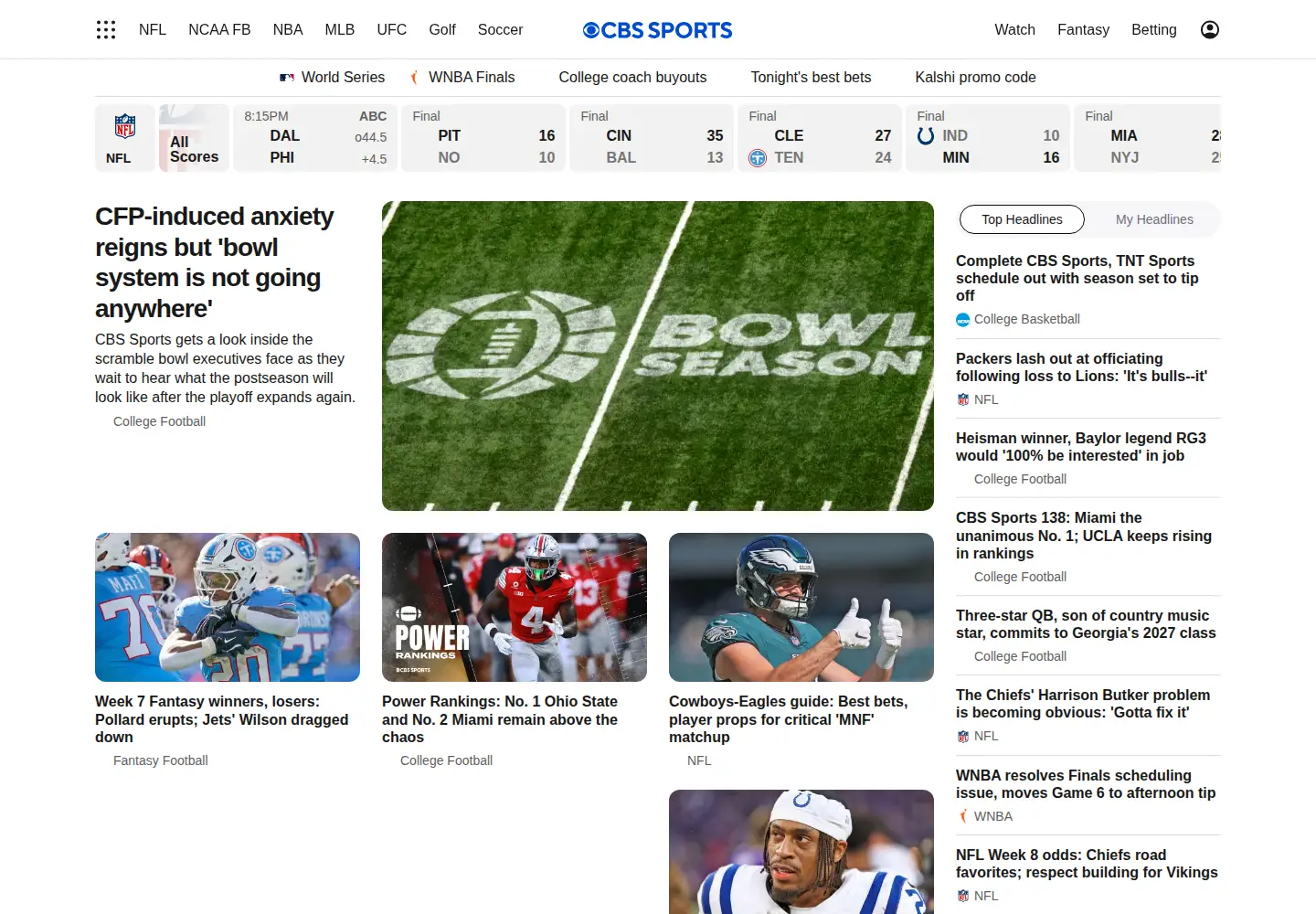Screen dimensions: 1316x914
Task: Open the Soccer navigation item
Action: [500, 29]
